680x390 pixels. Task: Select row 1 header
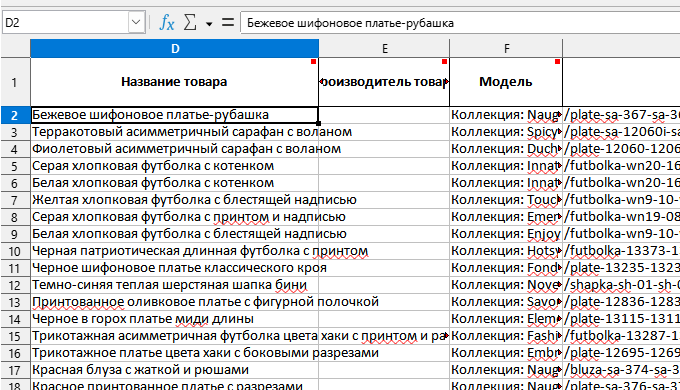click(14, 82)
